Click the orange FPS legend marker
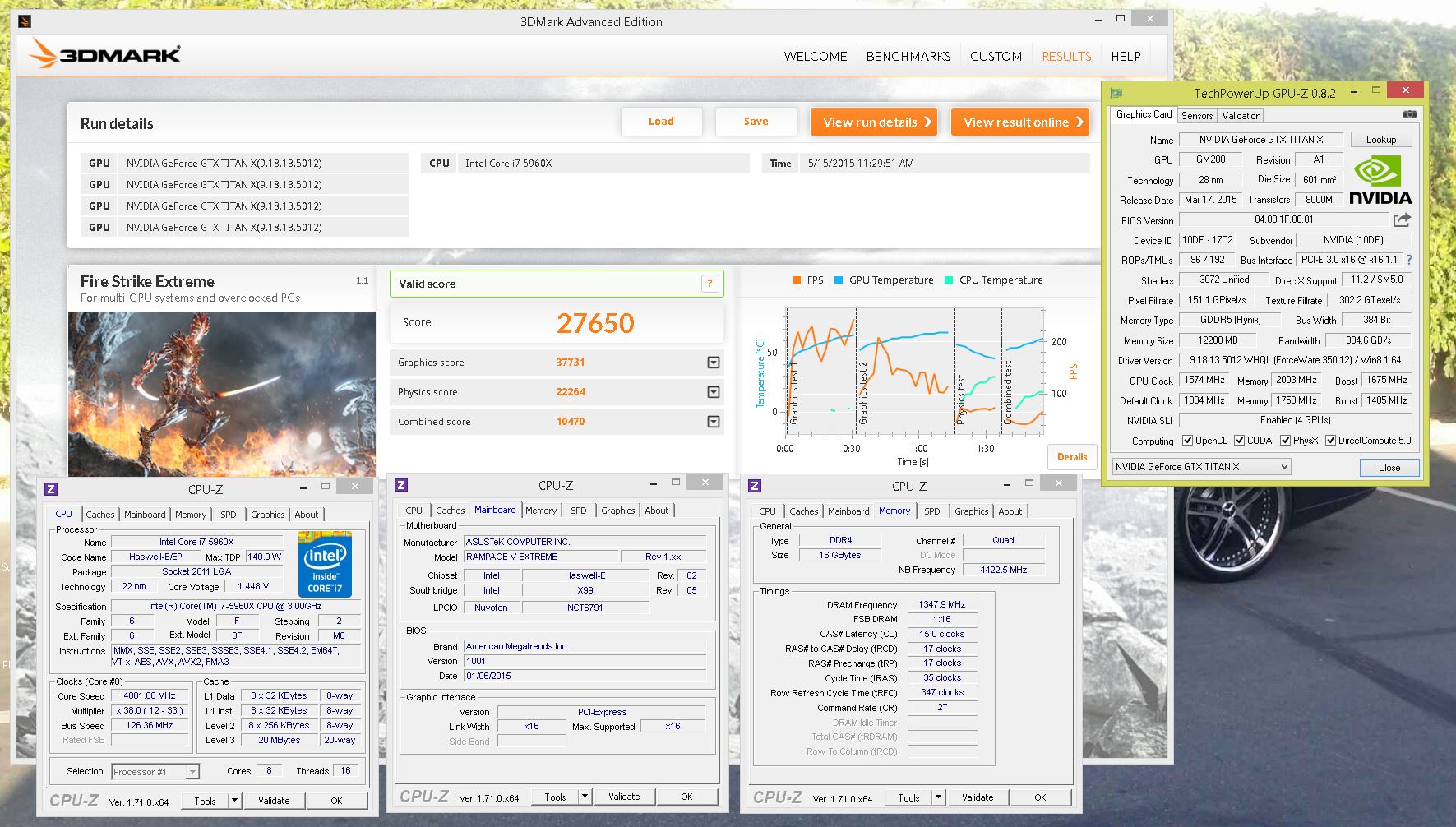1456x827 pixels. pos(796,280)
